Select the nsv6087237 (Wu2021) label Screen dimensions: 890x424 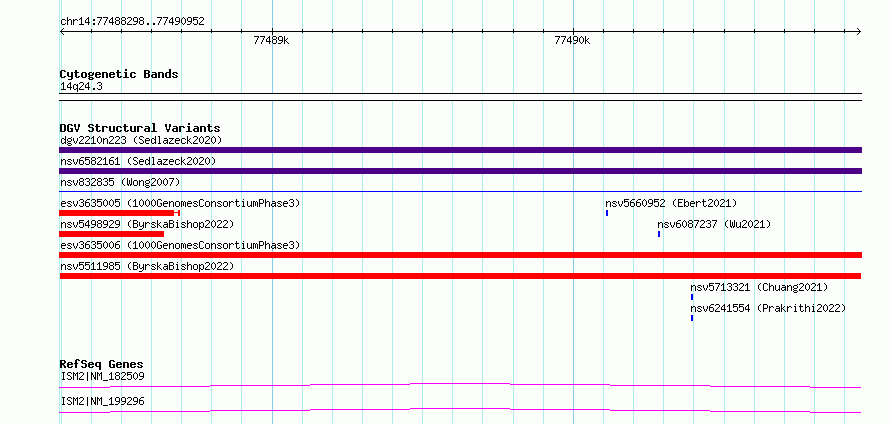(x=714, y=224)
